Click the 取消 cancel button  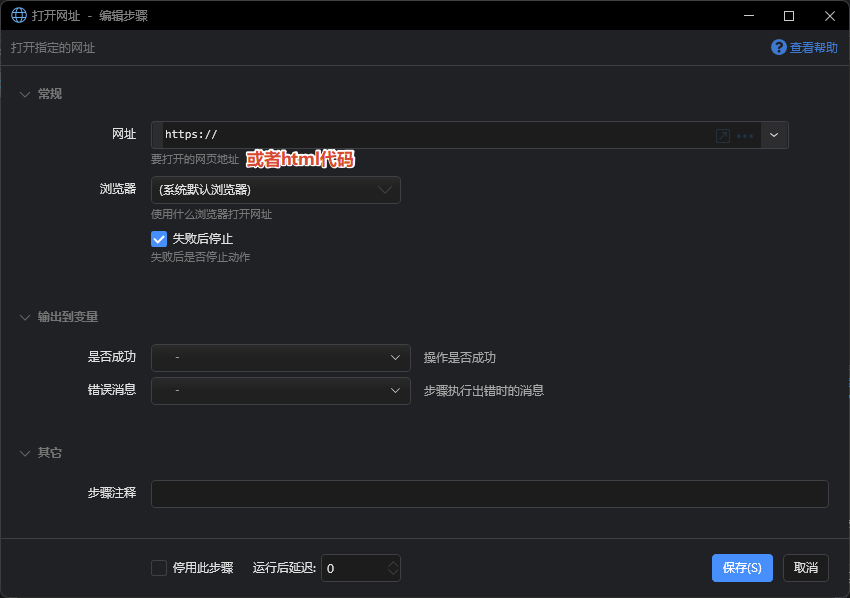click(x=805, y=568)
